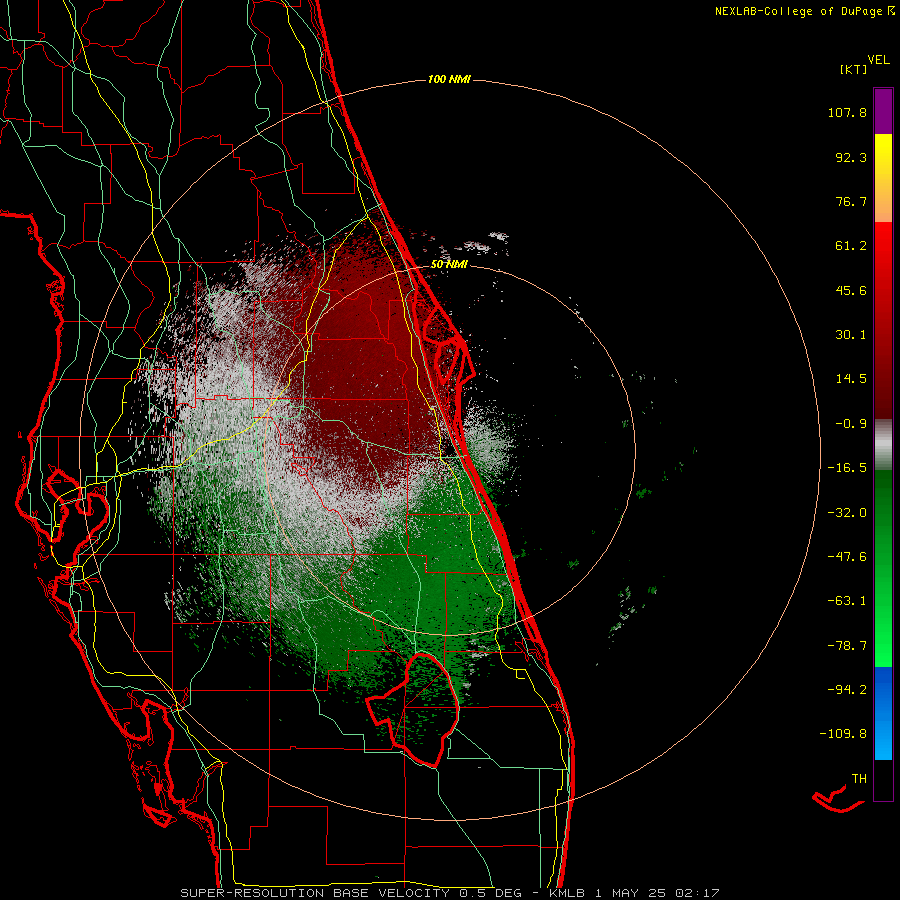Viewport: 900px width, 900px height.
Task: Click the -63.1 velocity scale value
Action: click(x=847, y=601)
